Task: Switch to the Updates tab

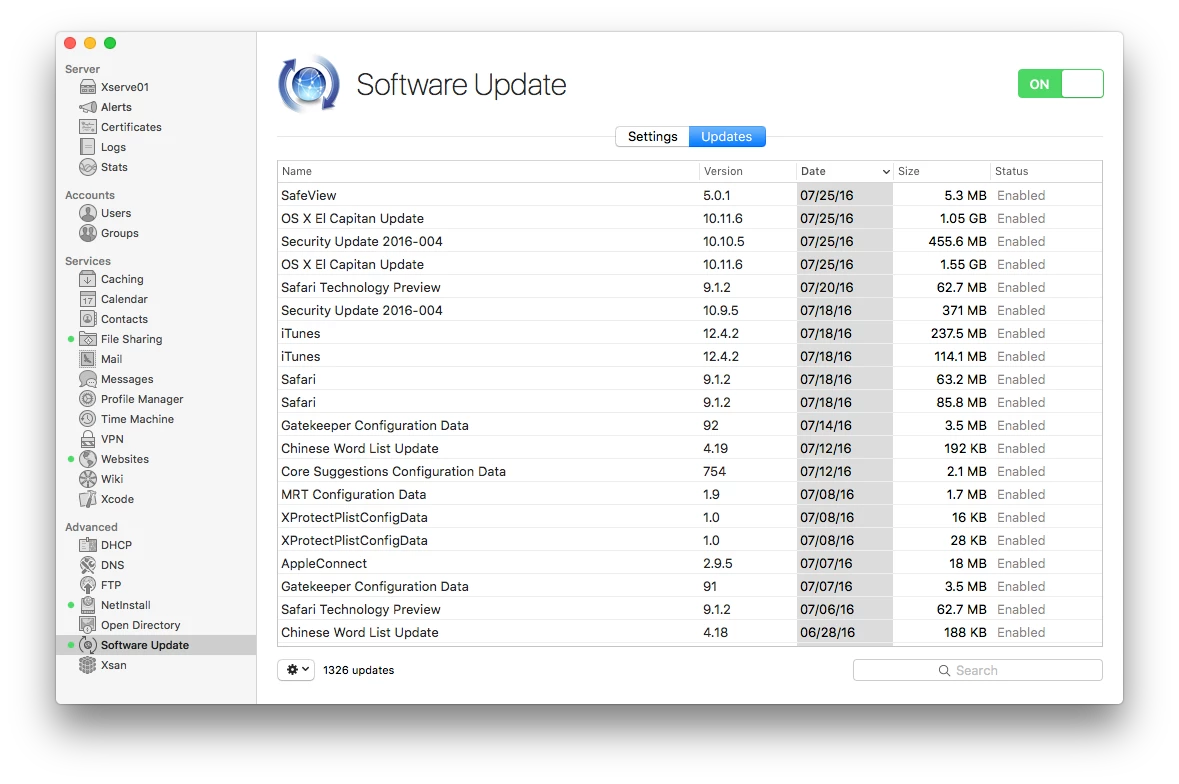Action: click(x=726, y=137)
